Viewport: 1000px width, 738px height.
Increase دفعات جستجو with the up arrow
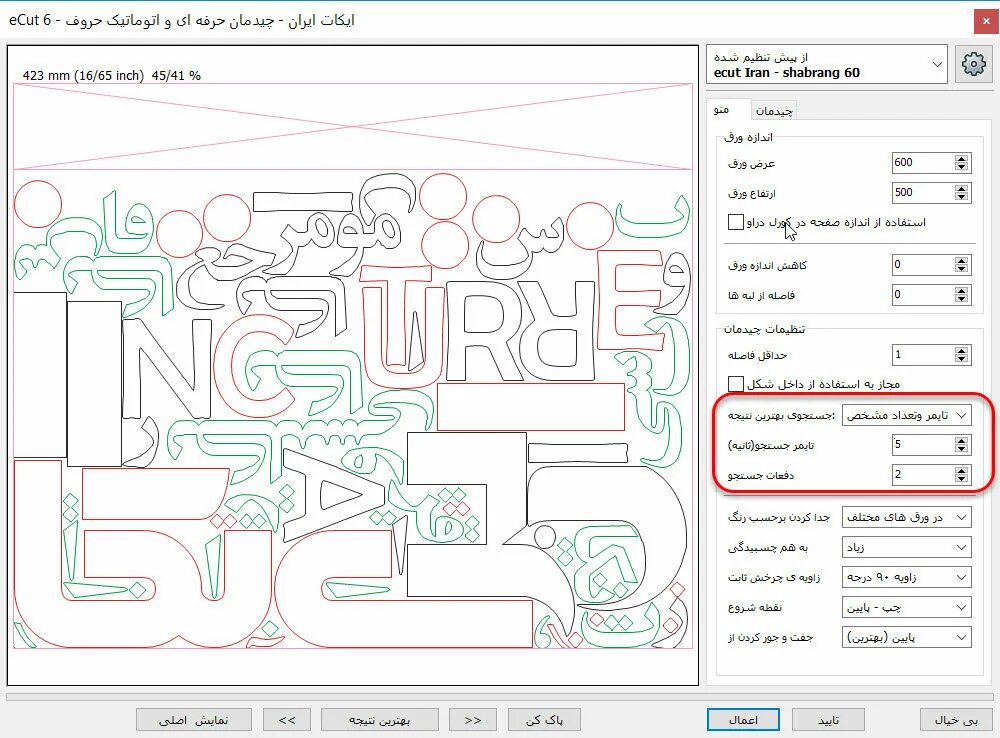[x=962, y=470]
